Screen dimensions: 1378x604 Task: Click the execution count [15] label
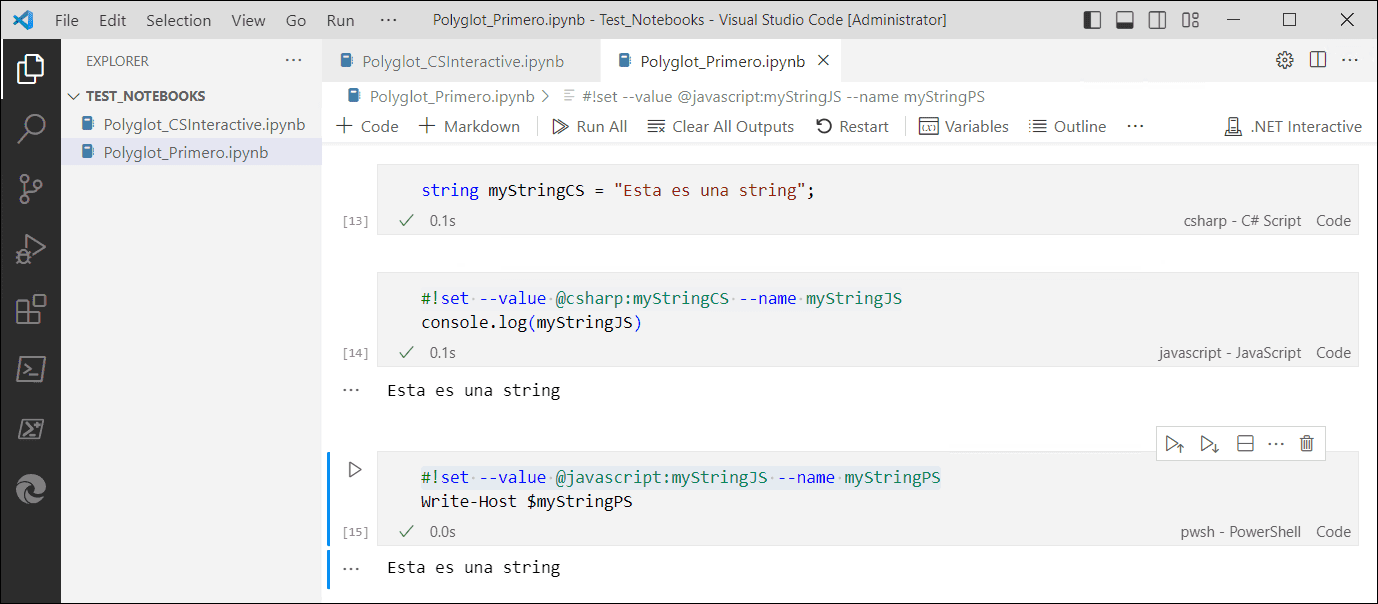pyautogui.click(x=355, y=532)
